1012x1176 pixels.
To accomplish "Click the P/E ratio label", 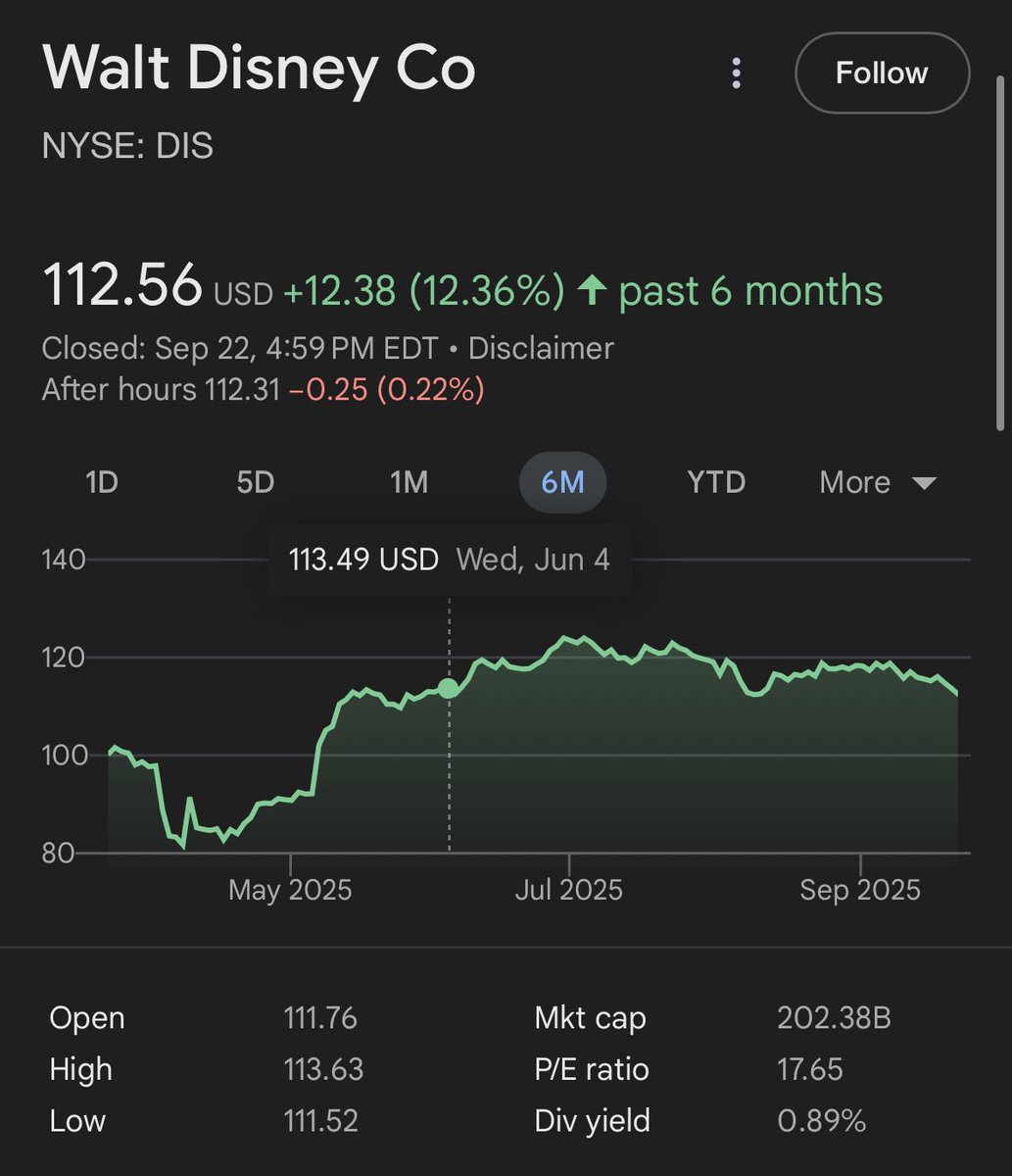I will [592, 1069].
